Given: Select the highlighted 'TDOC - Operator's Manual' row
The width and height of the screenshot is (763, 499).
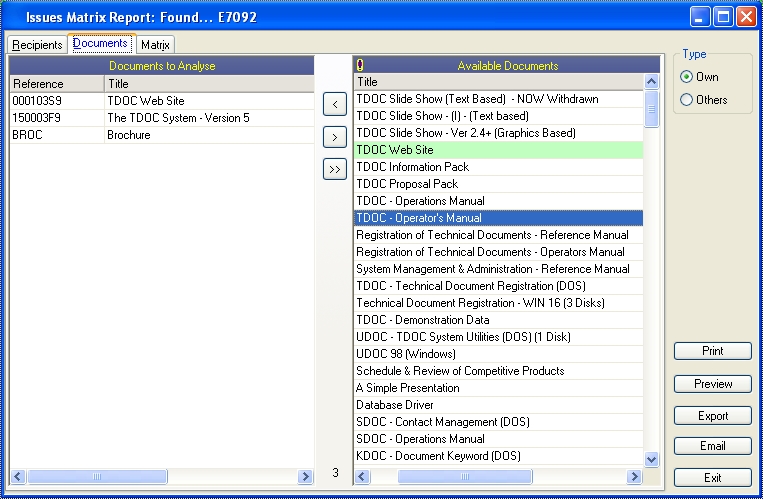Looking at the screenshot, I should (499, 218).
